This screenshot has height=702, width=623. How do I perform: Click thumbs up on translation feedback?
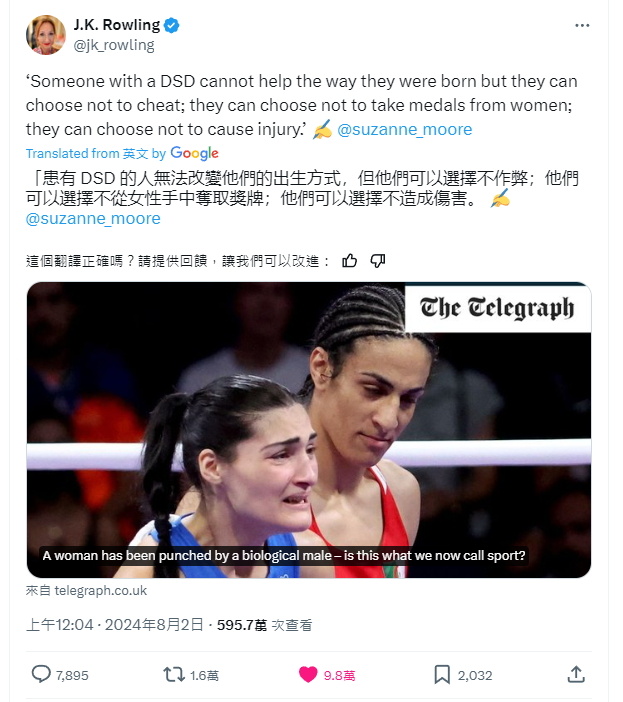click(x=350, y=261)
